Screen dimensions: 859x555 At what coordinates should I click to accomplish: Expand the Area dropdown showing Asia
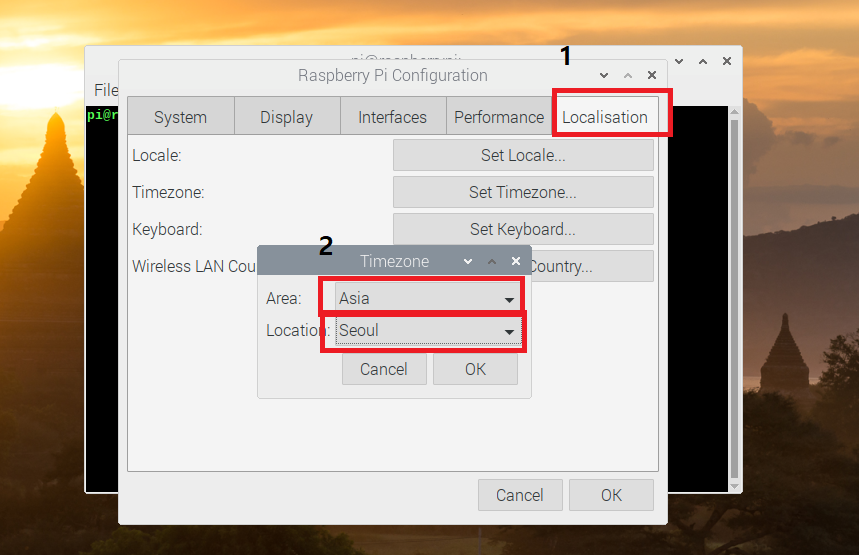click(428, 298)
